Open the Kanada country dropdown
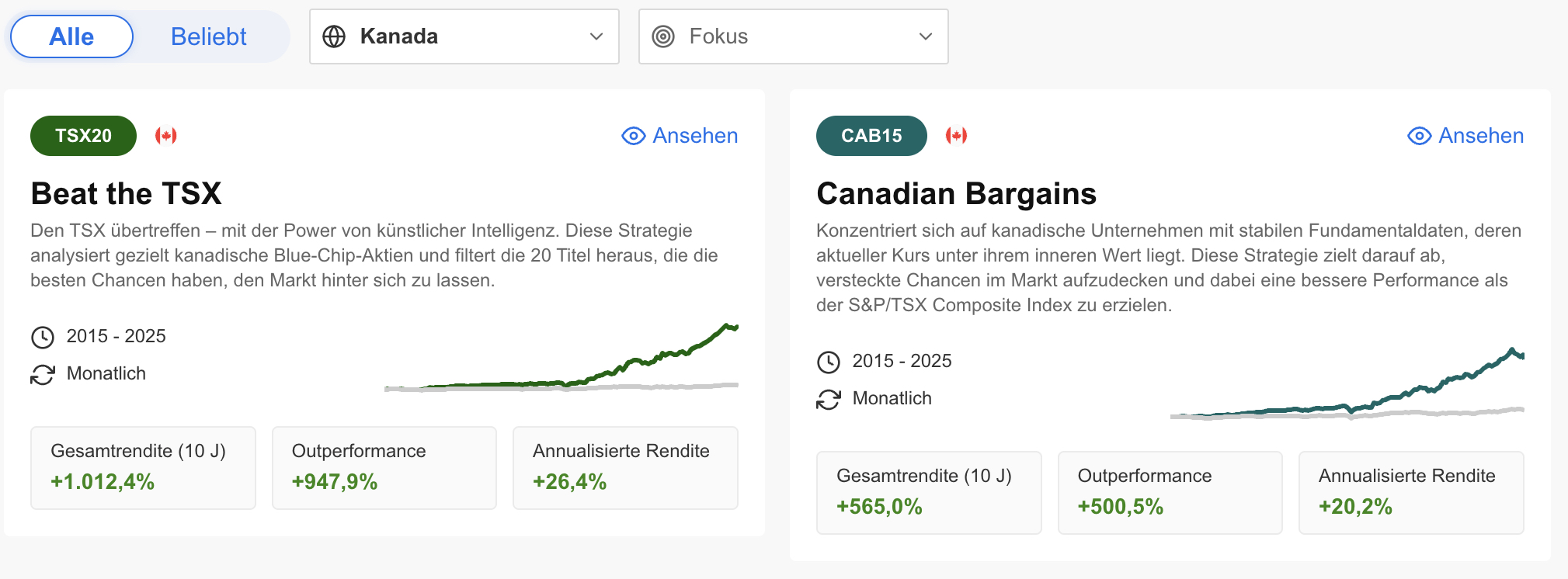The image size is (1568, 579). click(464, 36)
